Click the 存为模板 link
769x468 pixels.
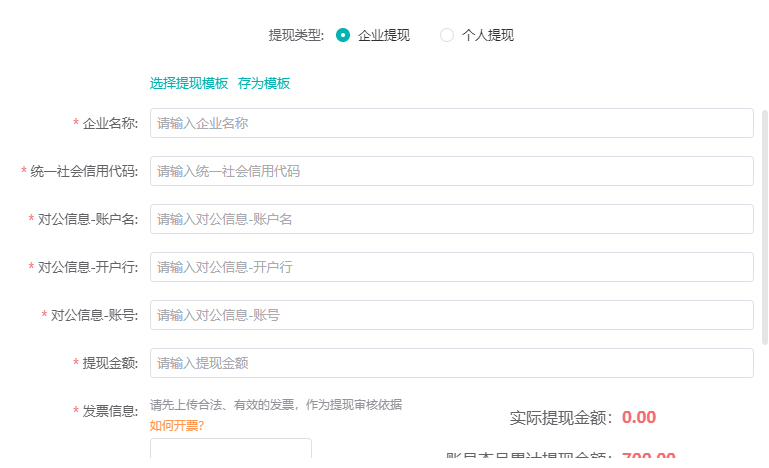(264, 83)
